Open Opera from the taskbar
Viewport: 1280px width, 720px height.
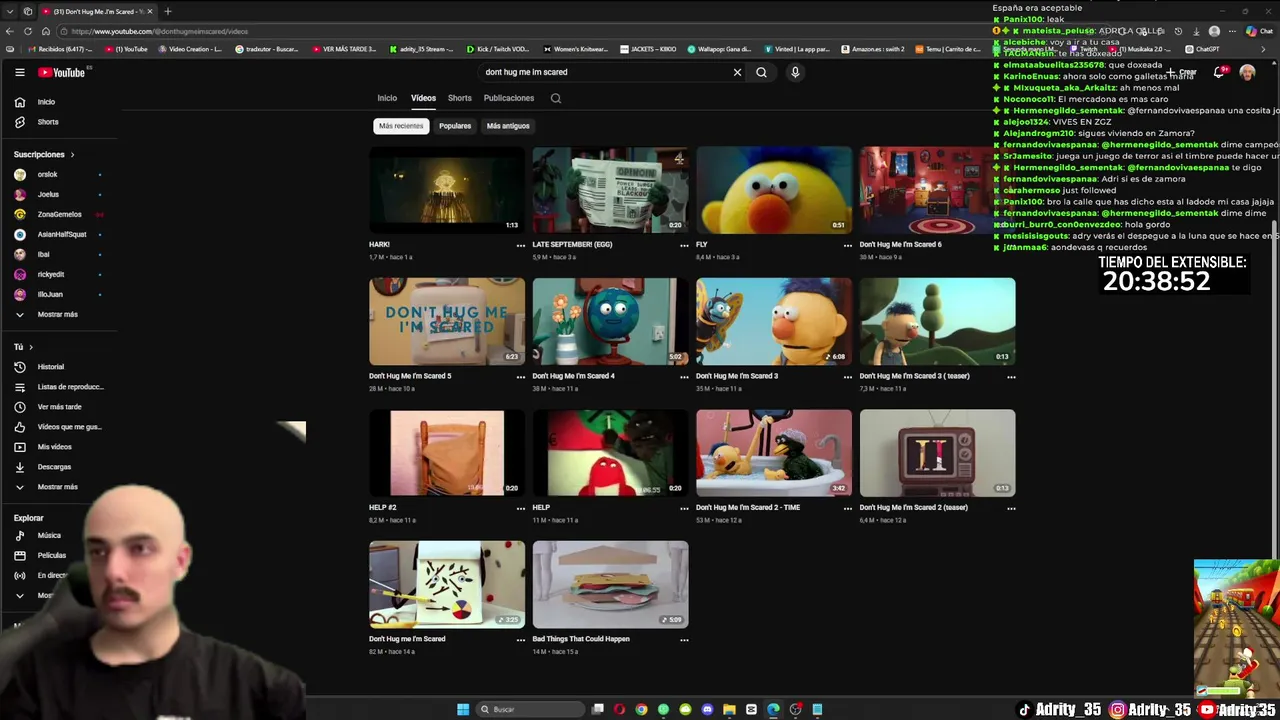[619, 709]
